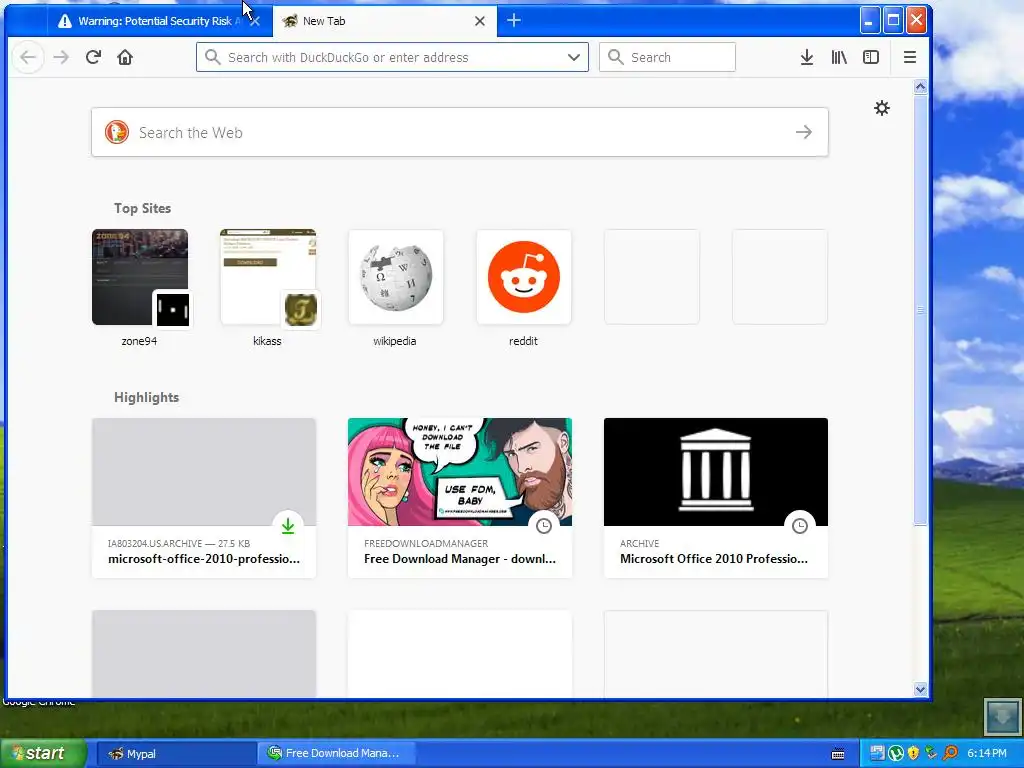Click the yellow security shield tray icon
This screenshot has width=1024, height=768.
tap(913, 754)
